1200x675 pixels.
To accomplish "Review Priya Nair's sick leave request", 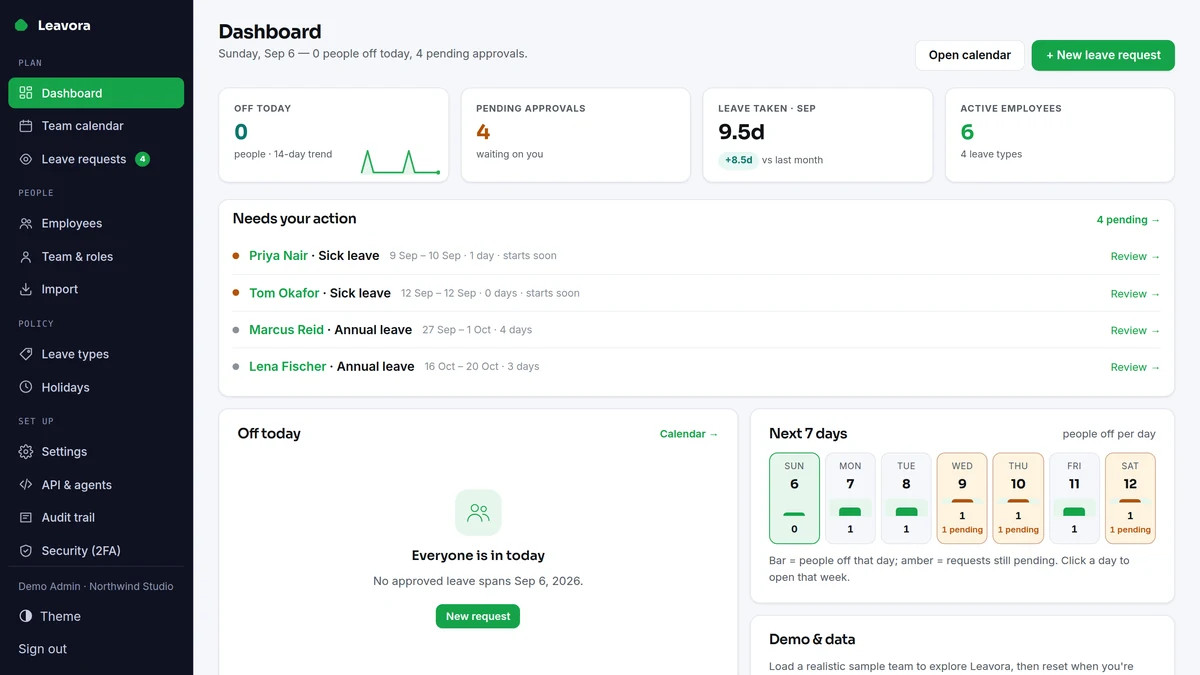I will [1135, 256].
